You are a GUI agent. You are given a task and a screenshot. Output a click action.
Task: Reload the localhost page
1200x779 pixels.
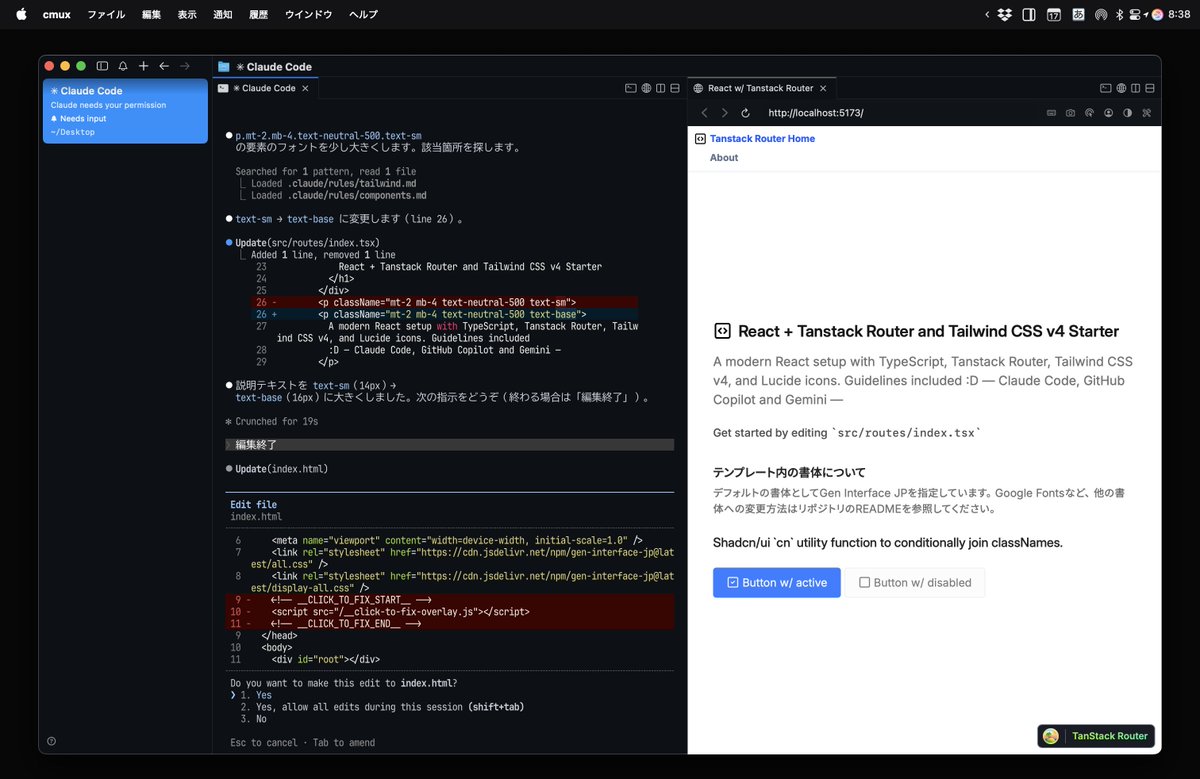pyautogui.click(x=746, y=113)
